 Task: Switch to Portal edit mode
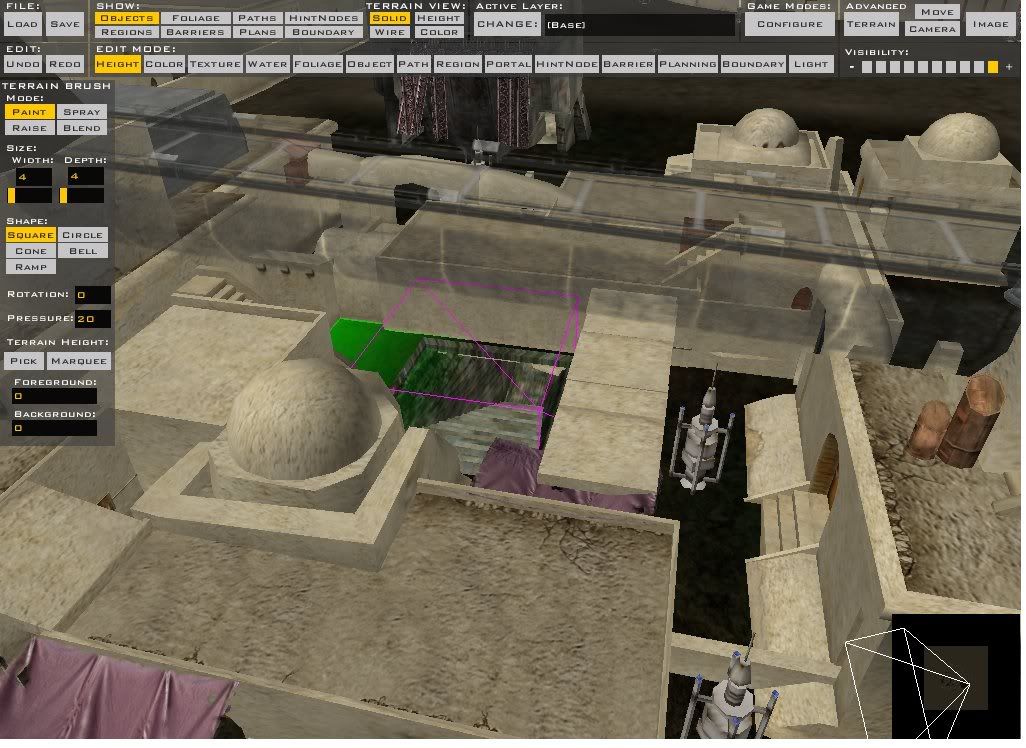508,64
